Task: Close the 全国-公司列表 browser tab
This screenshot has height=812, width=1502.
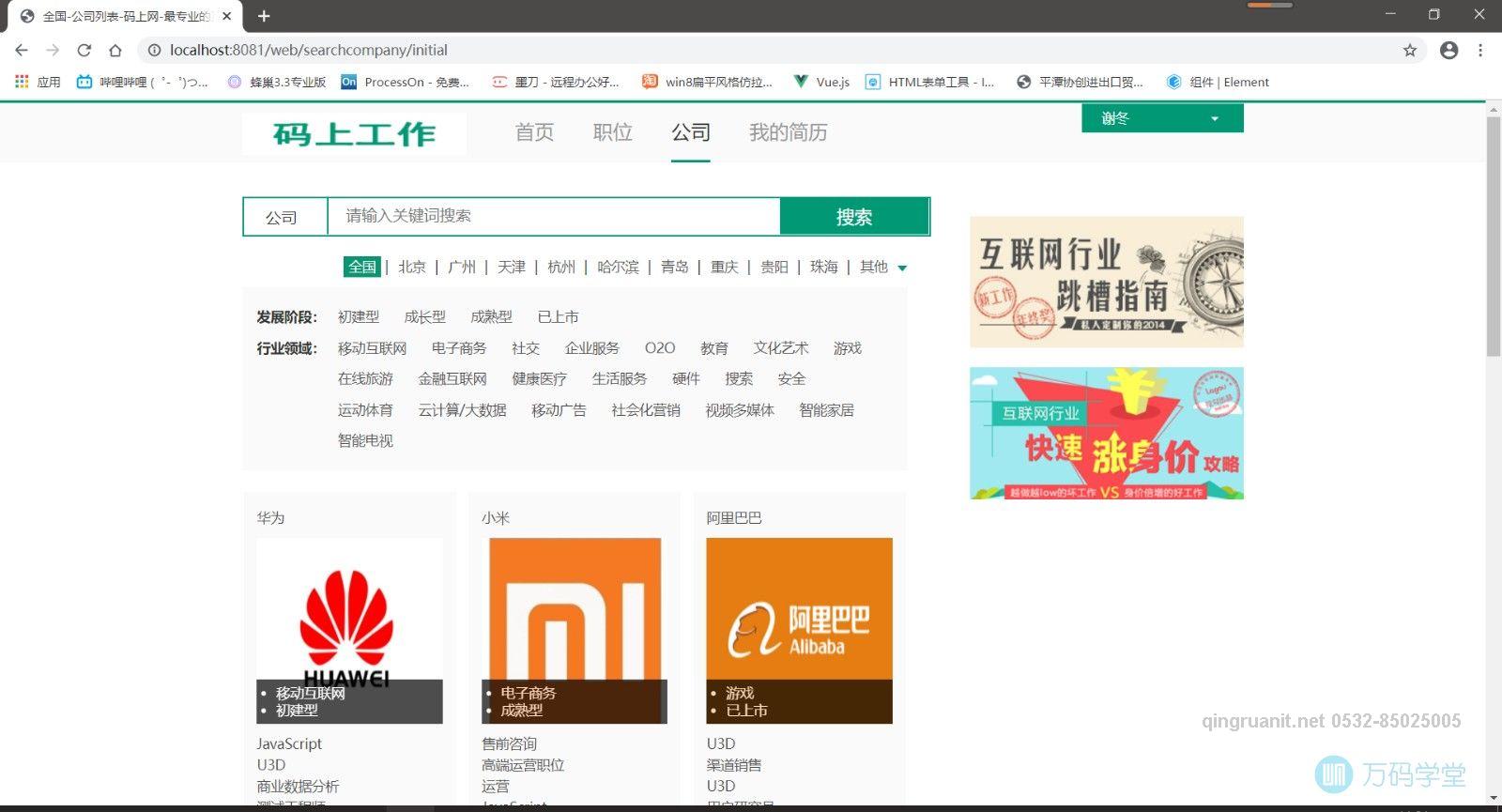Action: (x=226, y=16)
